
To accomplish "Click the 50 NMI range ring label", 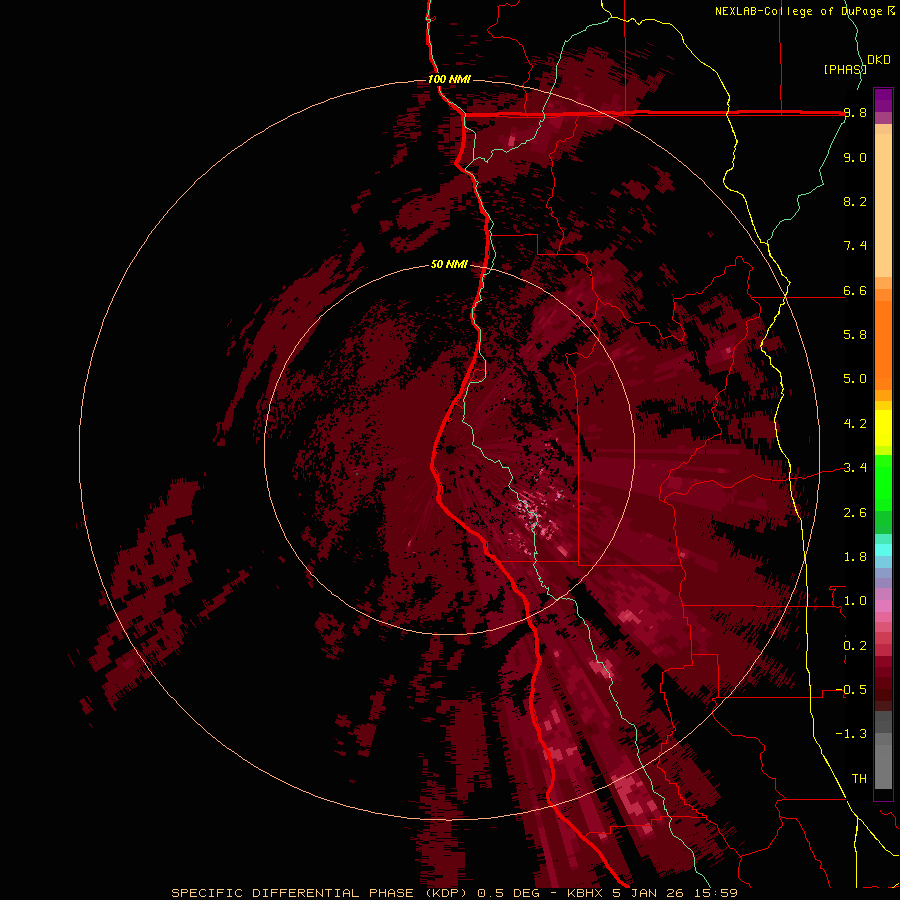I will point(449,265).
